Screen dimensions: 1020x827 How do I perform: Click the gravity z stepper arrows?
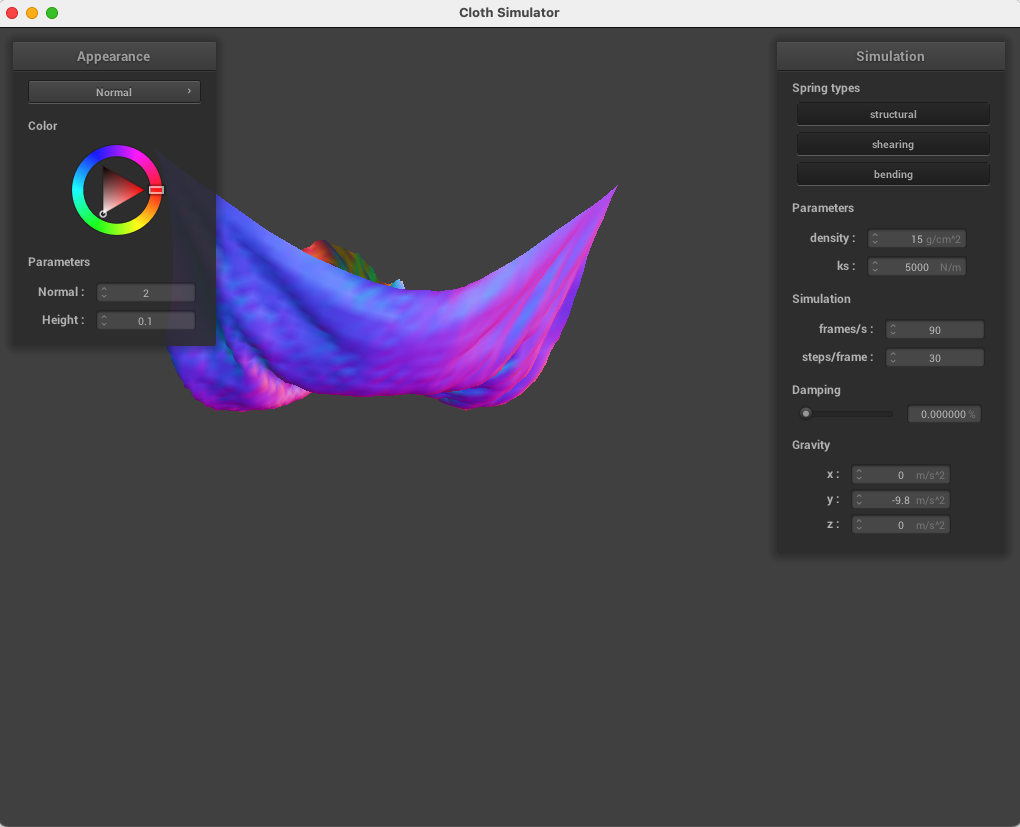coord(859,525)
